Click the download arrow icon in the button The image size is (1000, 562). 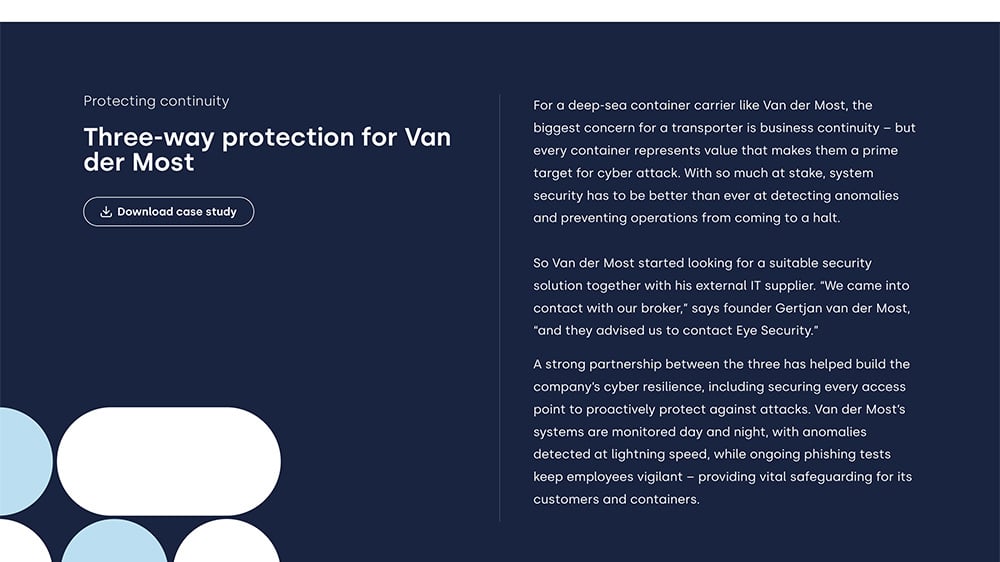click(106, 212)
